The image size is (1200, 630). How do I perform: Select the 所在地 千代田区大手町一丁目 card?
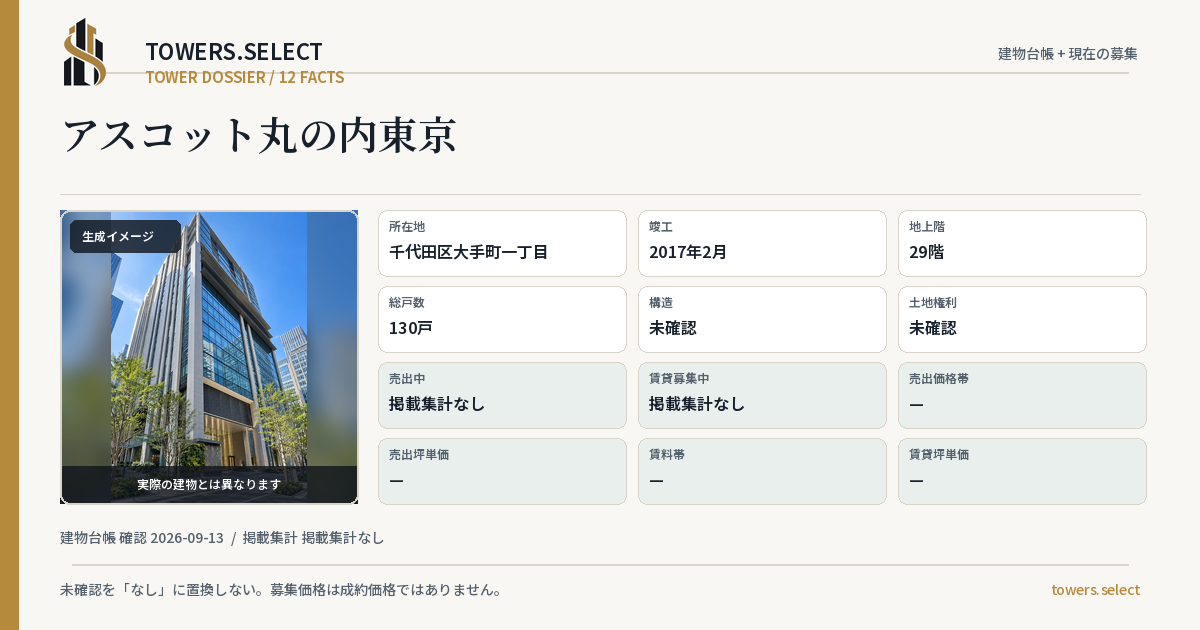coord(502,243)
